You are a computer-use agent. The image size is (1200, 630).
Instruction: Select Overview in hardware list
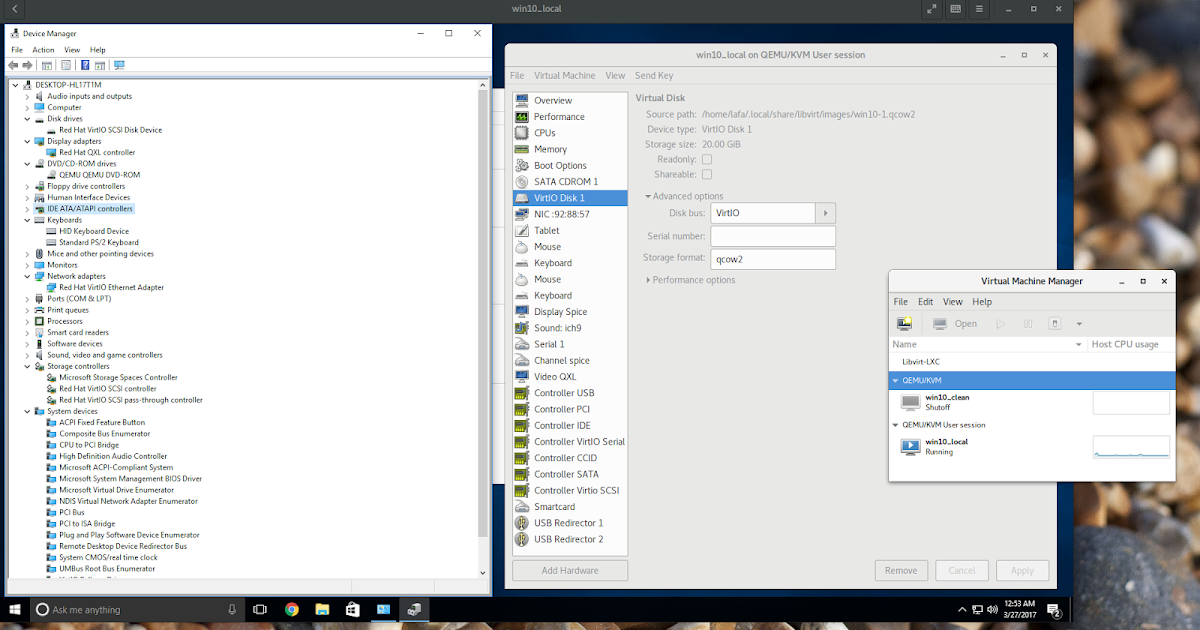(570, 100)
